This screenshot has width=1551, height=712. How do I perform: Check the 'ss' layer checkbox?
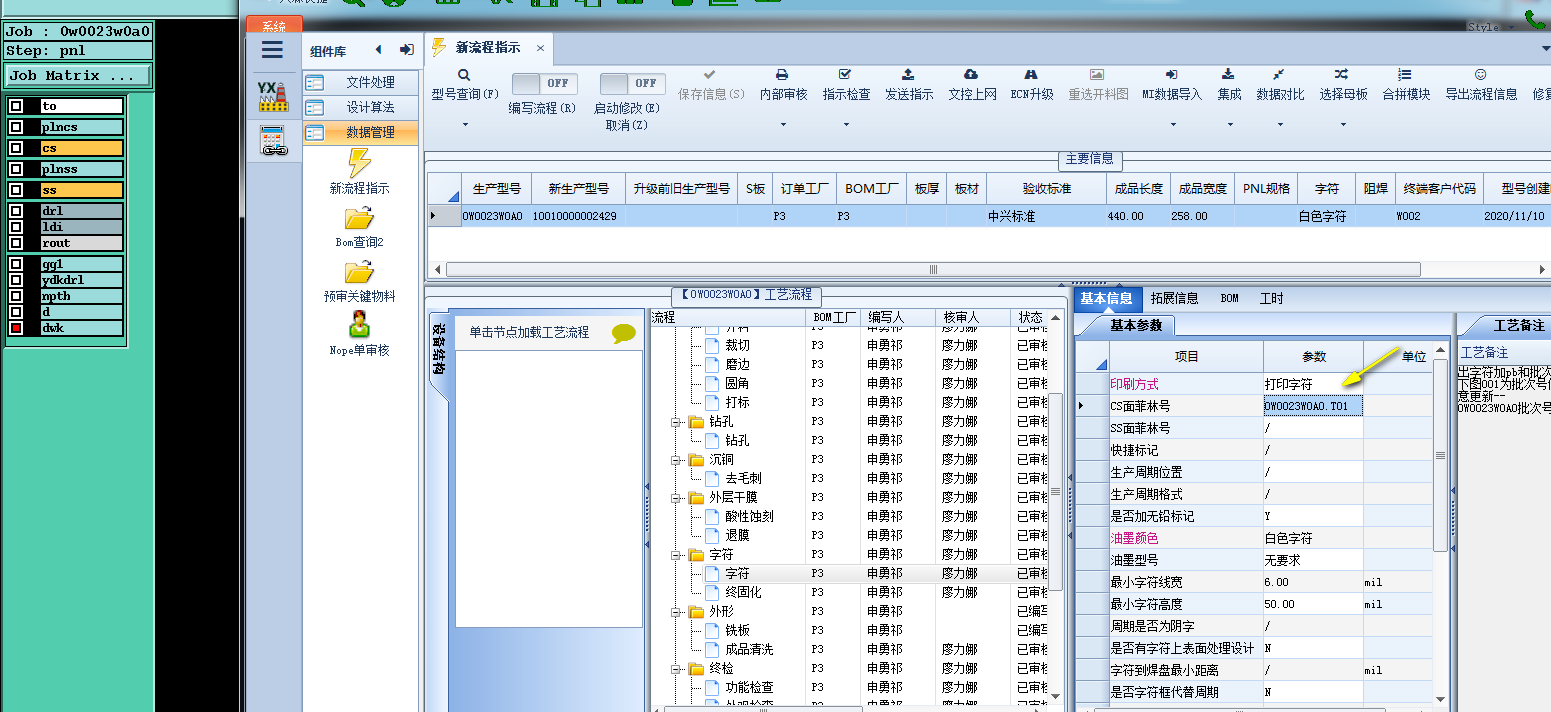(x=16, y=190)
